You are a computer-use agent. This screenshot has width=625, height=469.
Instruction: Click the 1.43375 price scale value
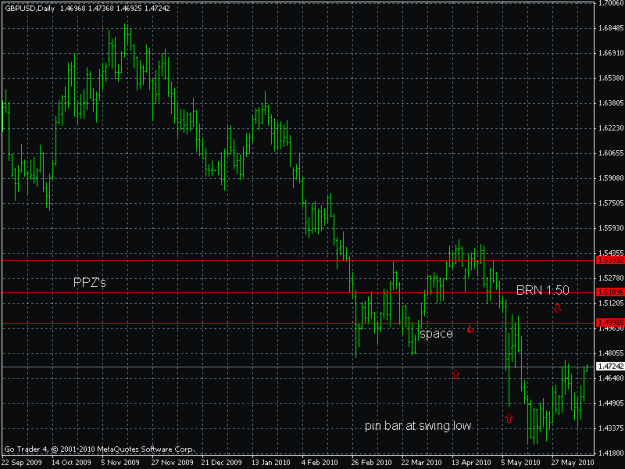(x=610, y=428)
